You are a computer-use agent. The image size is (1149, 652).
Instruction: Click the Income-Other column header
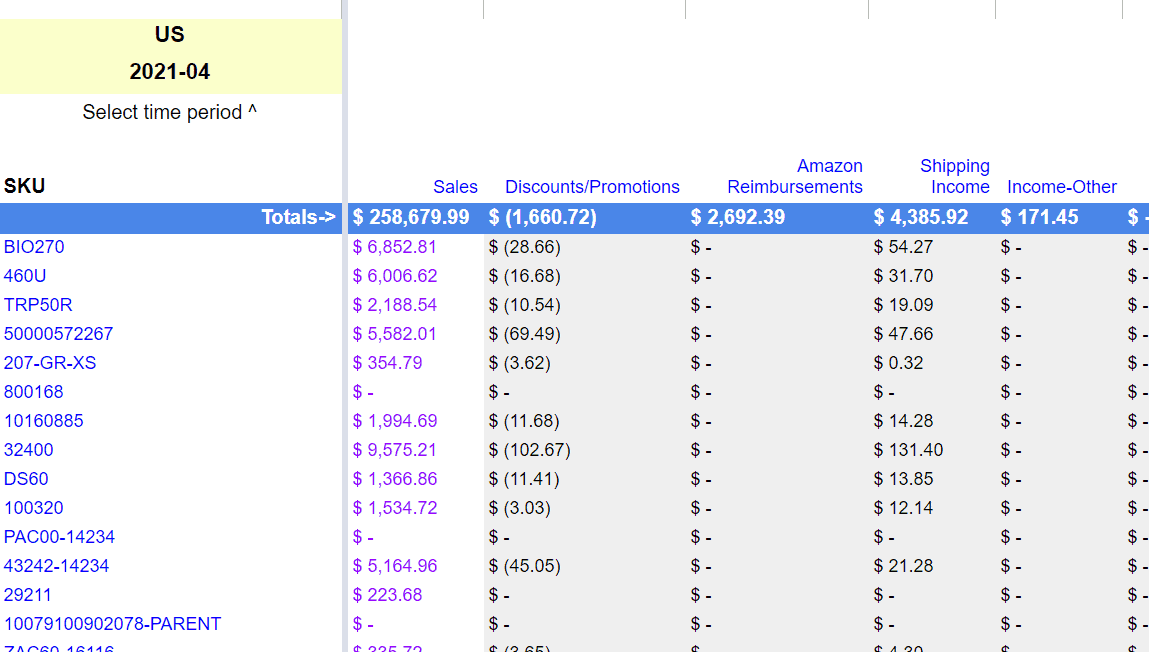click(1061, 187)
